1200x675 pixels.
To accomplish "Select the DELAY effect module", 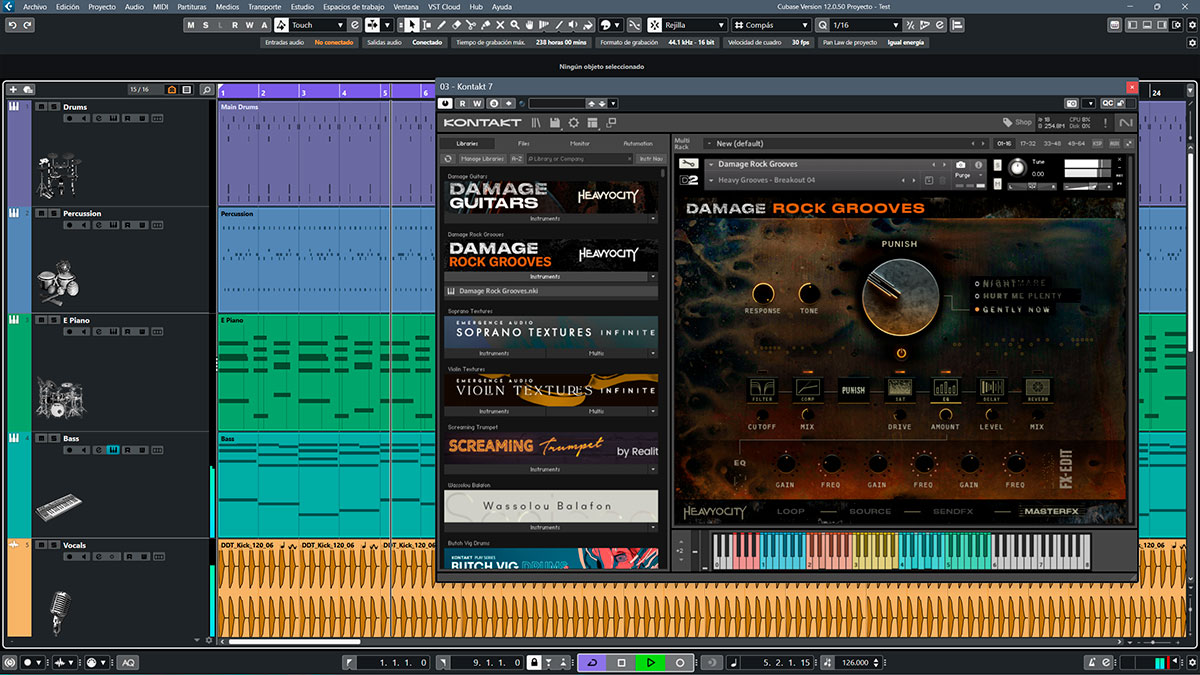I will coord(990,390).
